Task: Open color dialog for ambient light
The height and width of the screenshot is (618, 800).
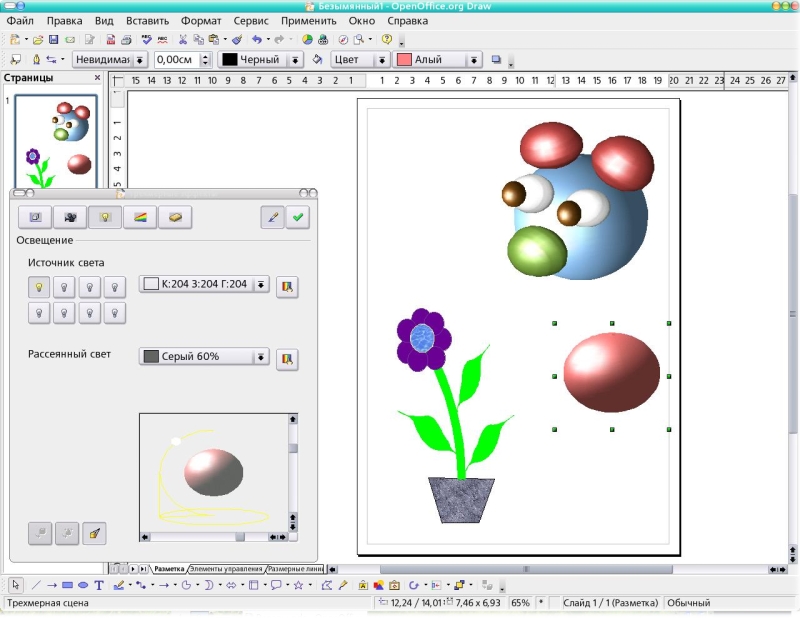Action: [x=288, y=357]
